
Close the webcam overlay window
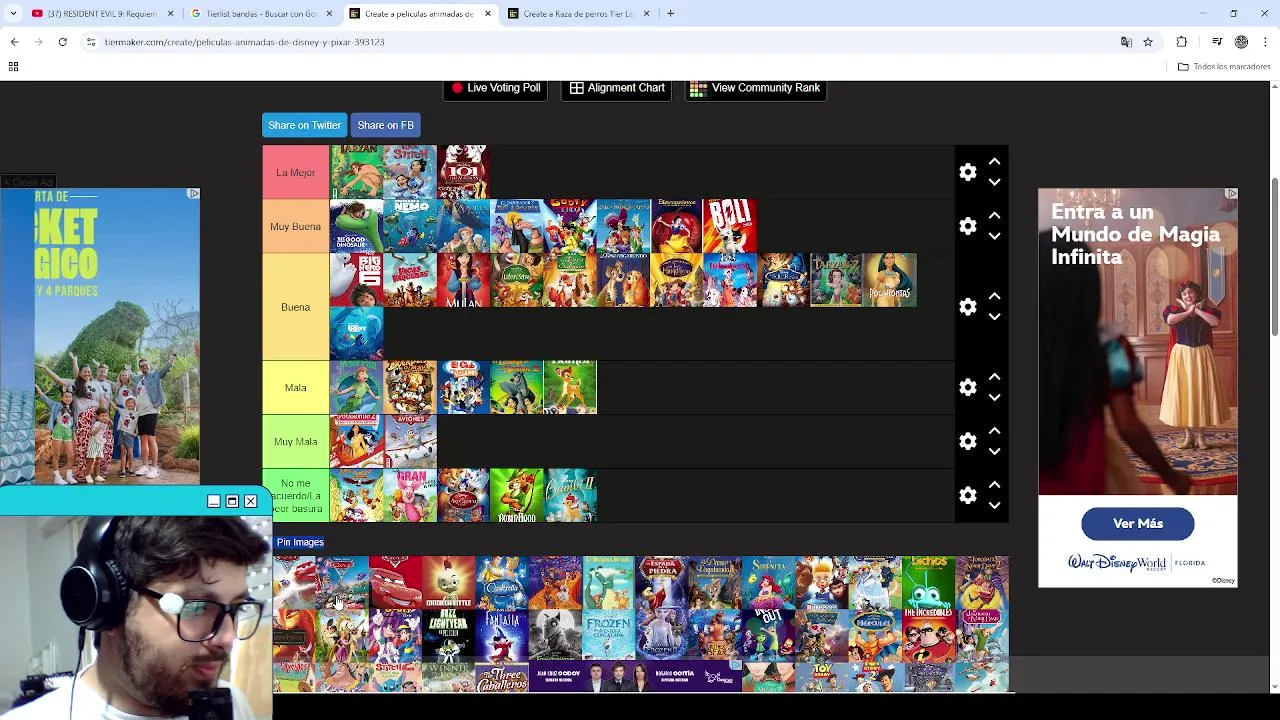coord(251,501)
